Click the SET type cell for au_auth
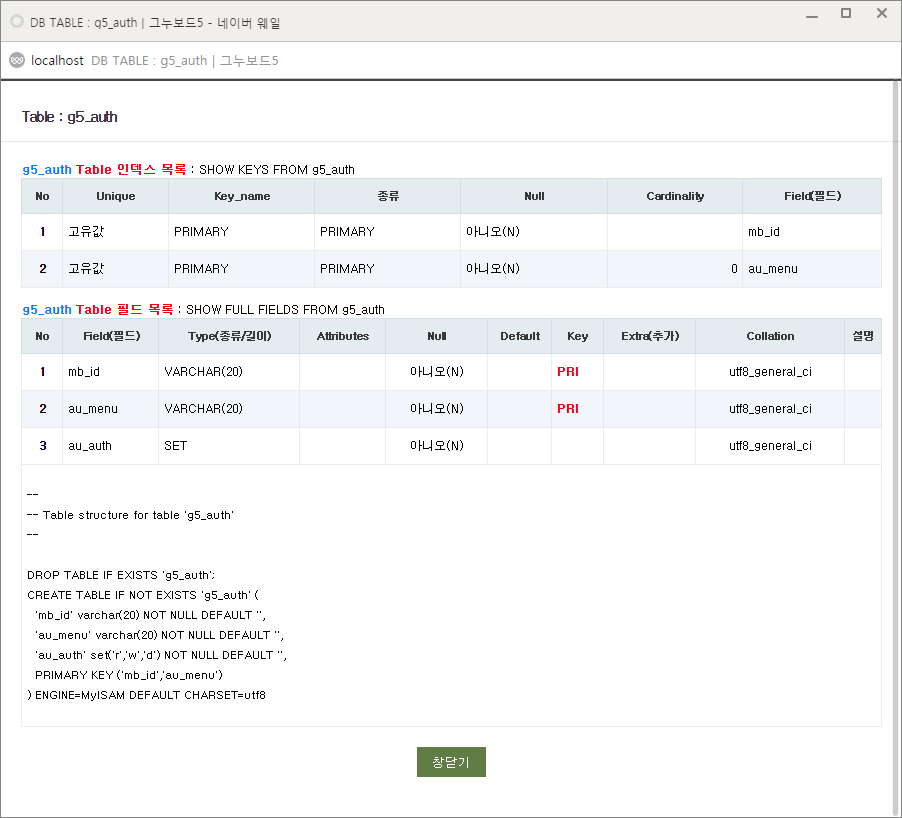This screenshot has height=818, width=902. pyautogui.click(x=176, y=446)
